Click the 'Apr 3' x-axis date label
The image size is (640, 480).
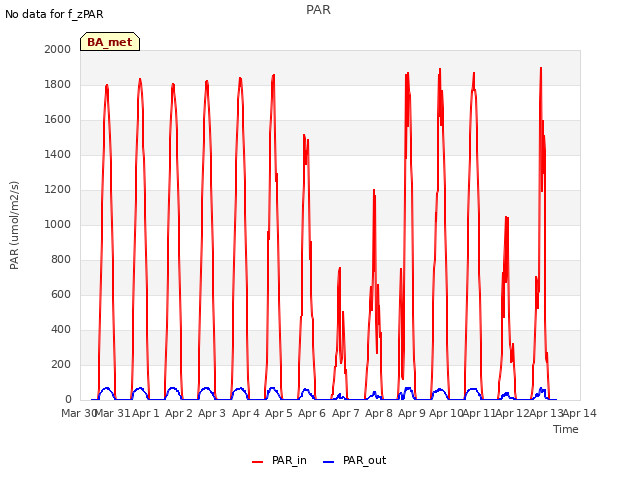tap(212, 413)
